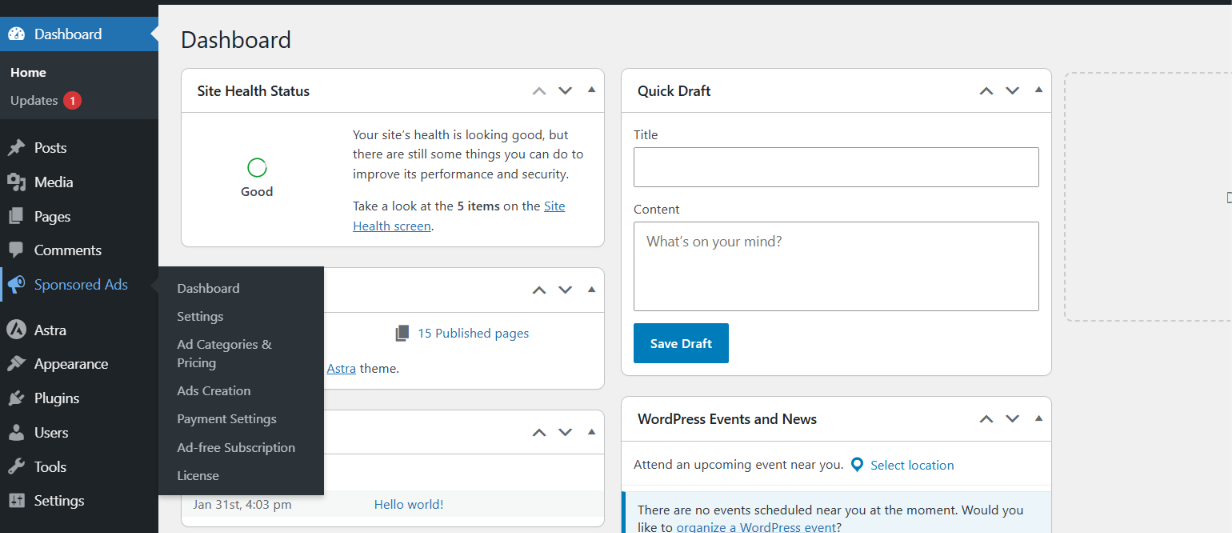Click the Plugins plug icon
This screenshot has width=1232, height=533.
[16, 398]
